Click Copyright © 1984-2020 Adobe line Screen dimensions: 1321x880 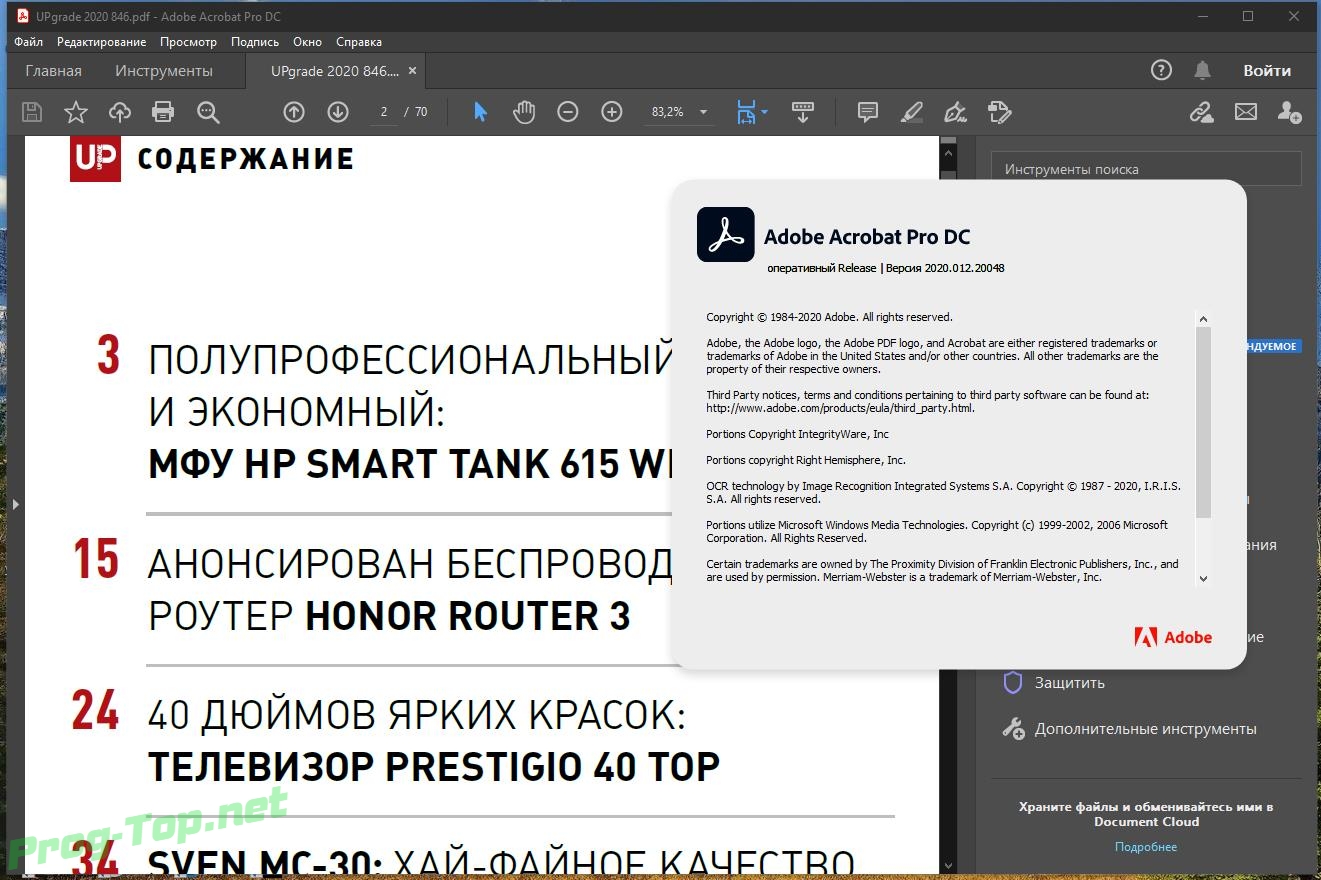coord(829,317)
